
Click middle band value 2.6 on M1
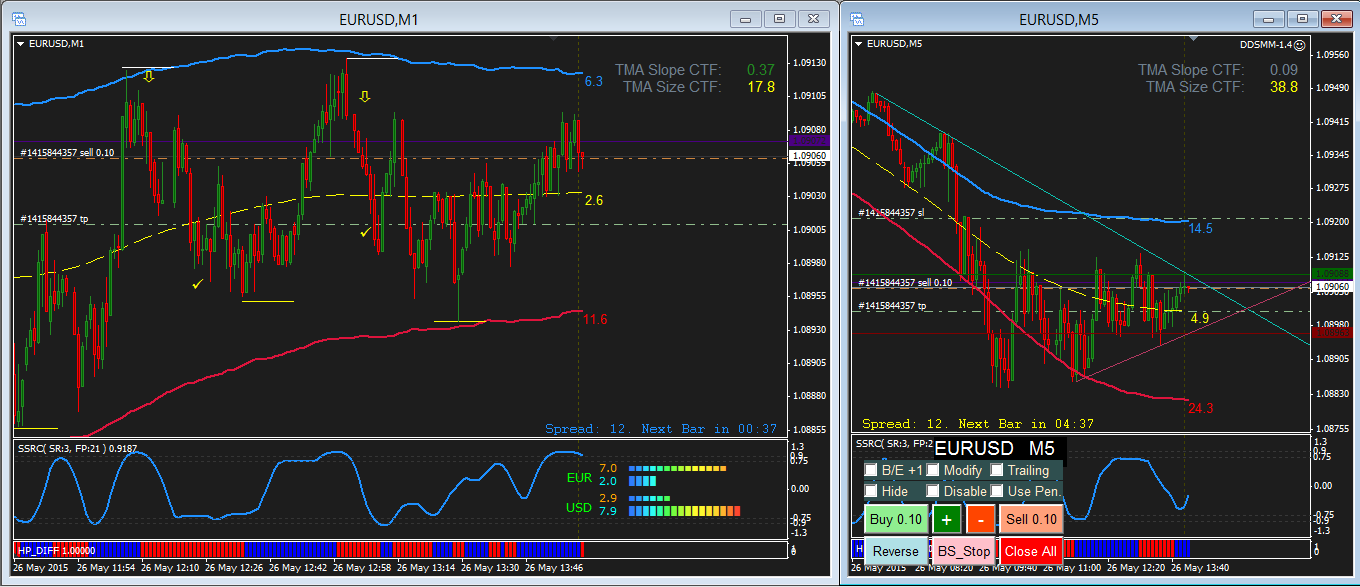[593, 200]
